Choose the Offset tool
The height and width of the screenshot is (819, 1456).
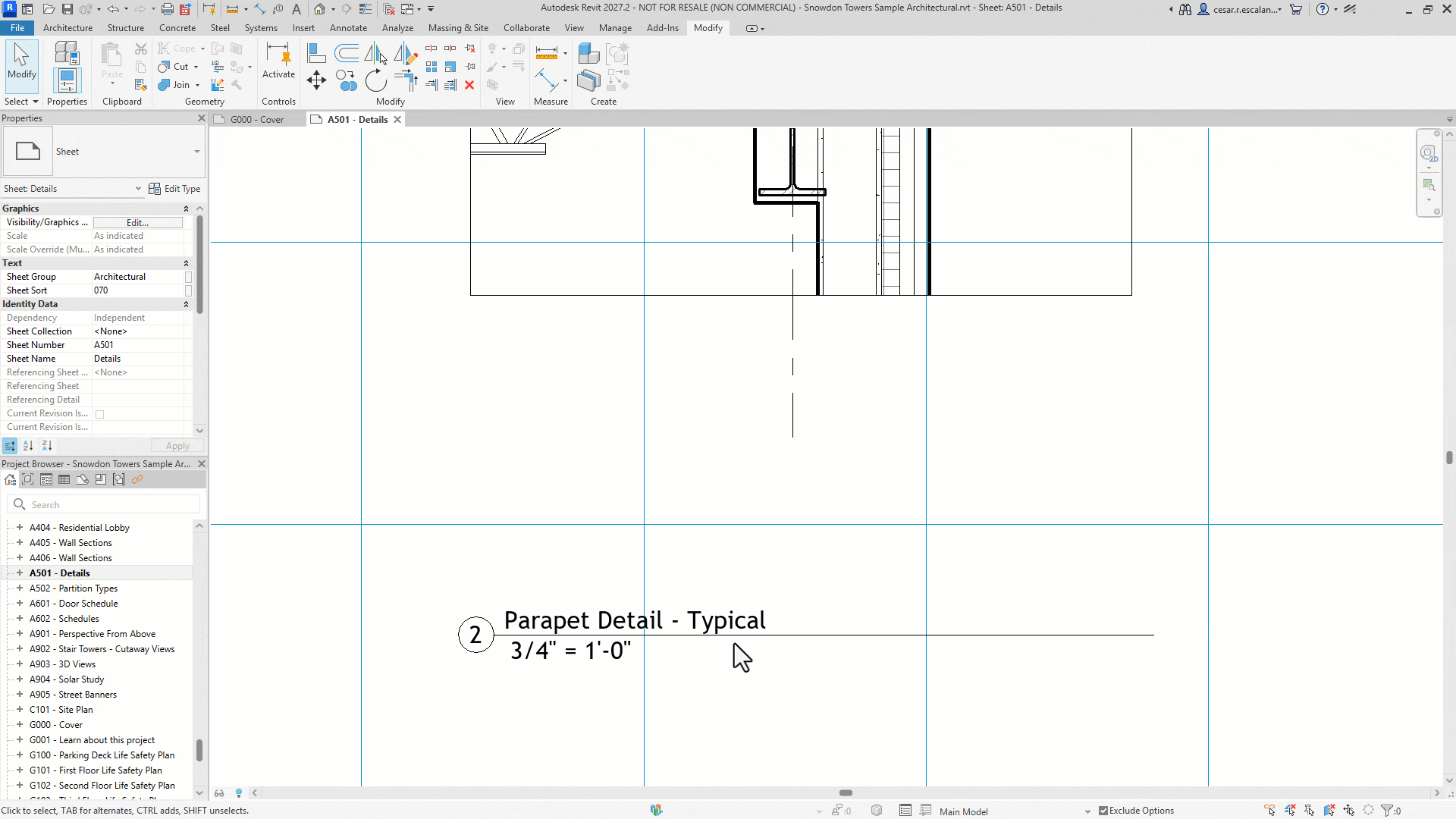347,53
